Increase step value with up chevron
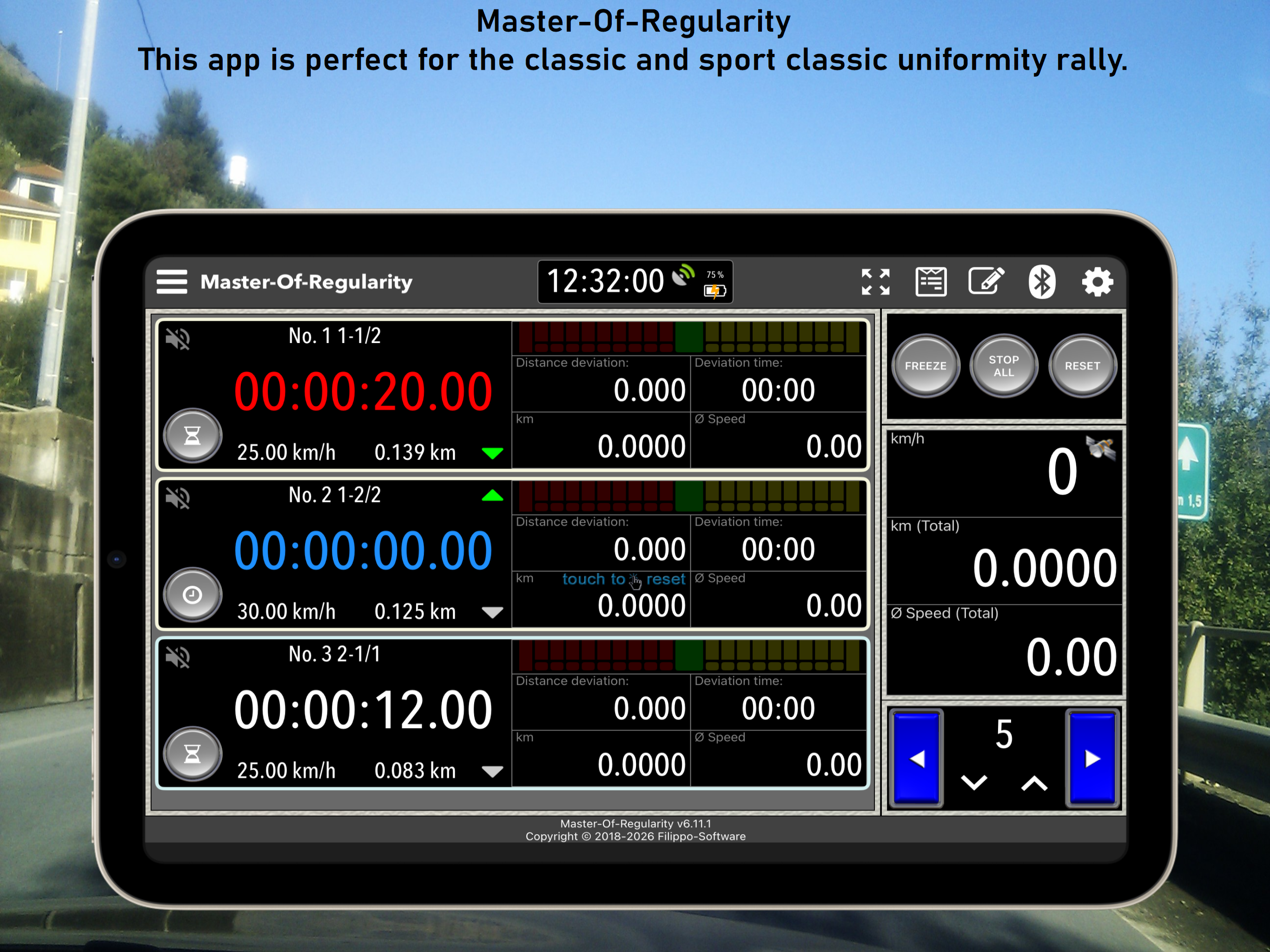This screenshot has width=1270, height=952. [1034, 783]
